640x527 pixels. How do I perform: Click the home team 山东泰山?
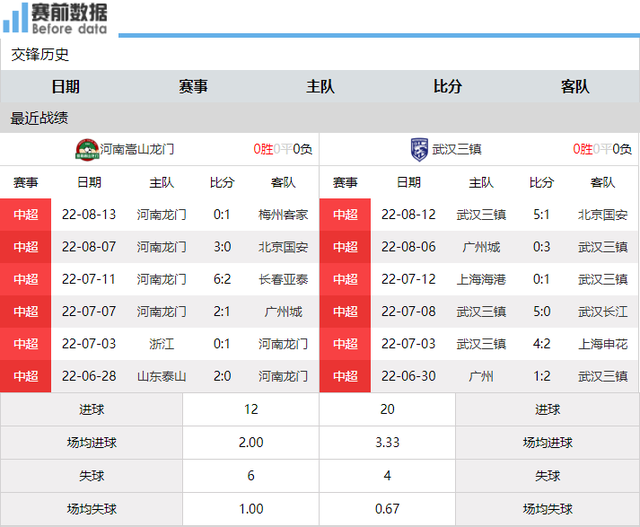pyautogui.click(x=162, y=376)
